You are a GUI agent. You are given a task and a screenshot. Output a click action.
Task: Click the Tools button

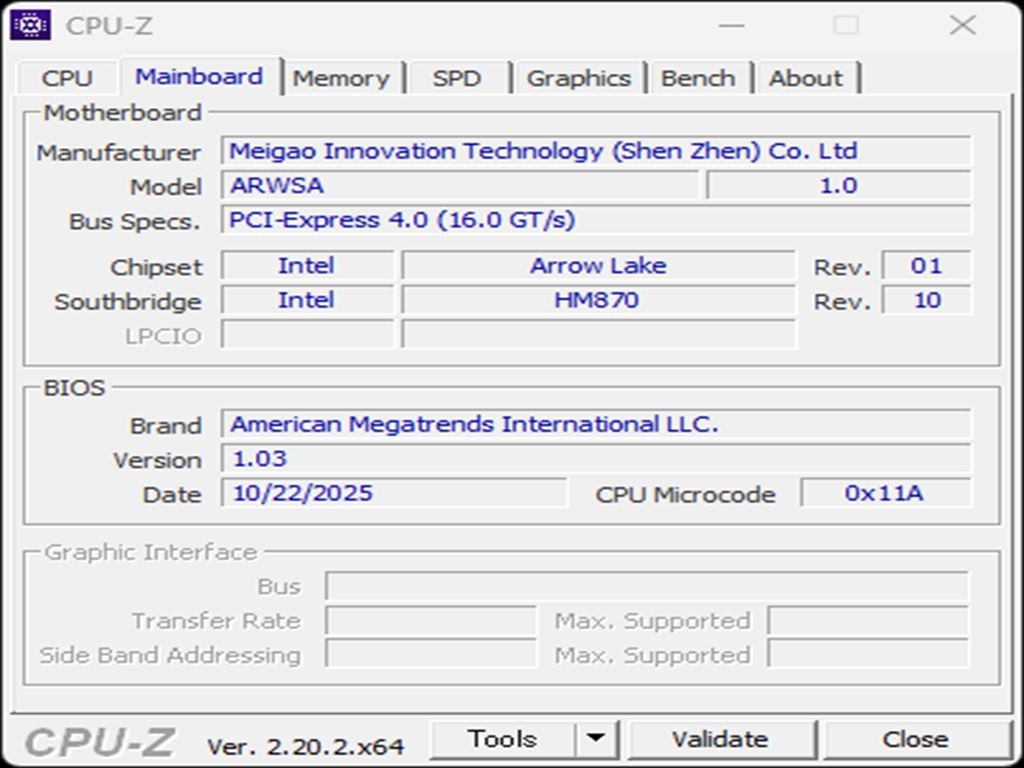(503, 739)
